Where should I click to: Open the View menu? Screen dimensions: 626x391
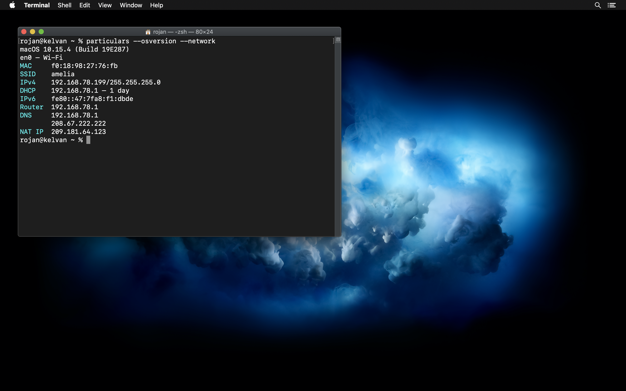point(105,5)
